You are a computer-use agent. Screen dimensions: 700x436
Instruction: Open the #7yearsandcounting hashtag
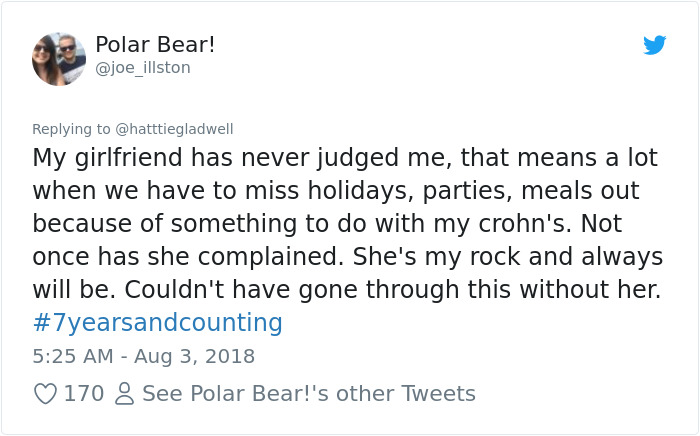pyautogui.click(x=157, y=323)
